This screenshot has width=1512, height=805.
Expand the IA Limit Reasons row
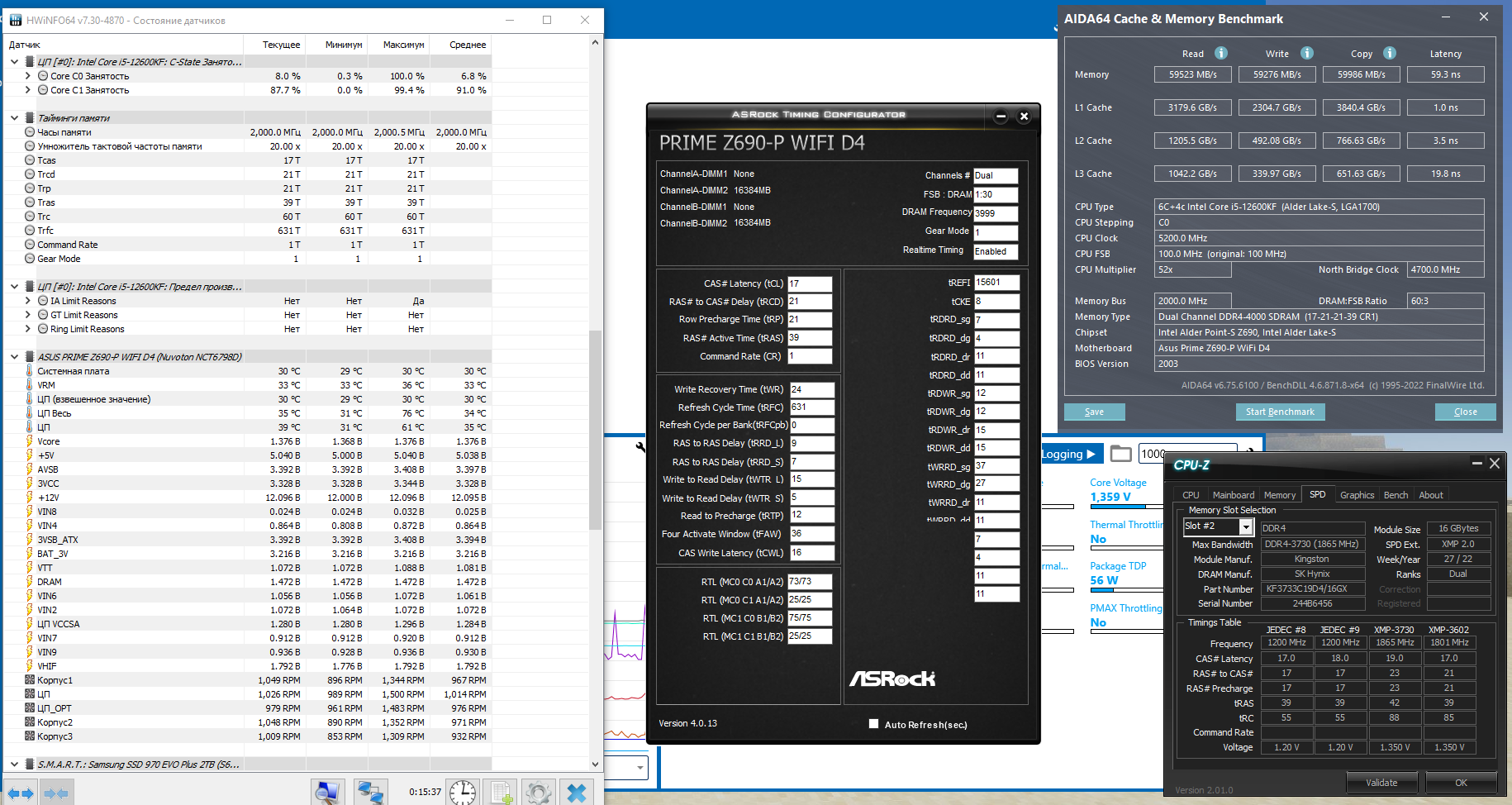[x=28, y=301]
